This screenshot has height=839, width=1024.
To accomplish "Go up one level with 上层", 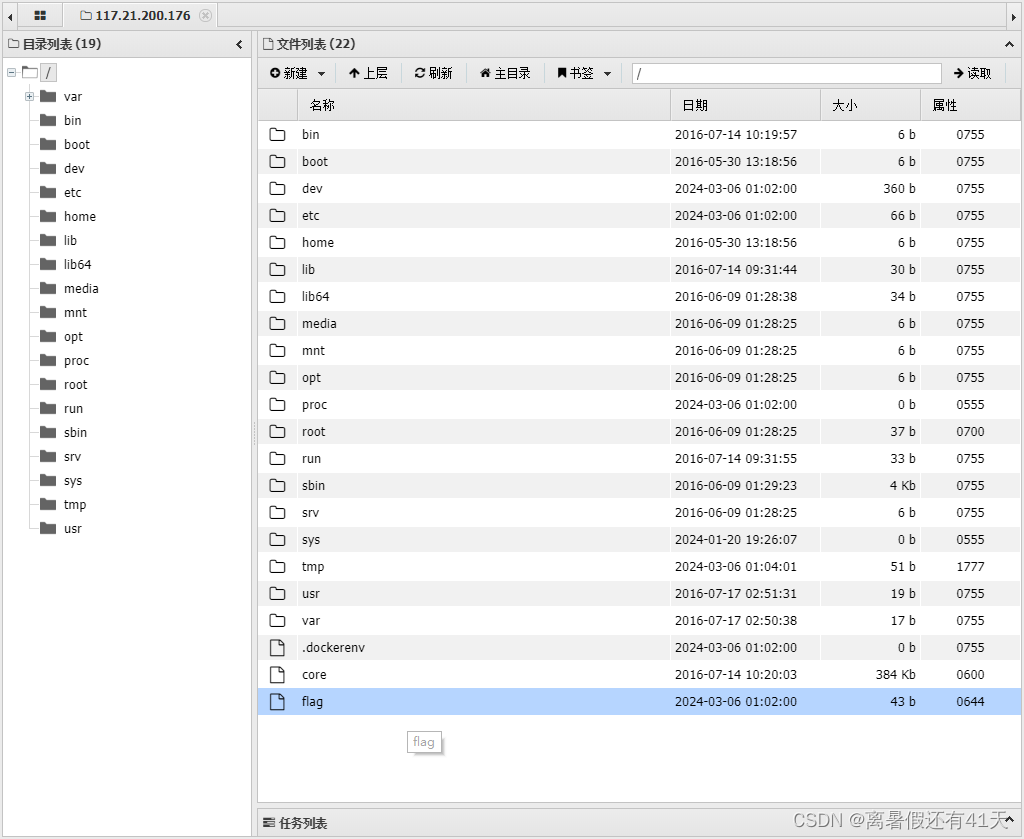I will pyautogui.click(x=368, y=73).
